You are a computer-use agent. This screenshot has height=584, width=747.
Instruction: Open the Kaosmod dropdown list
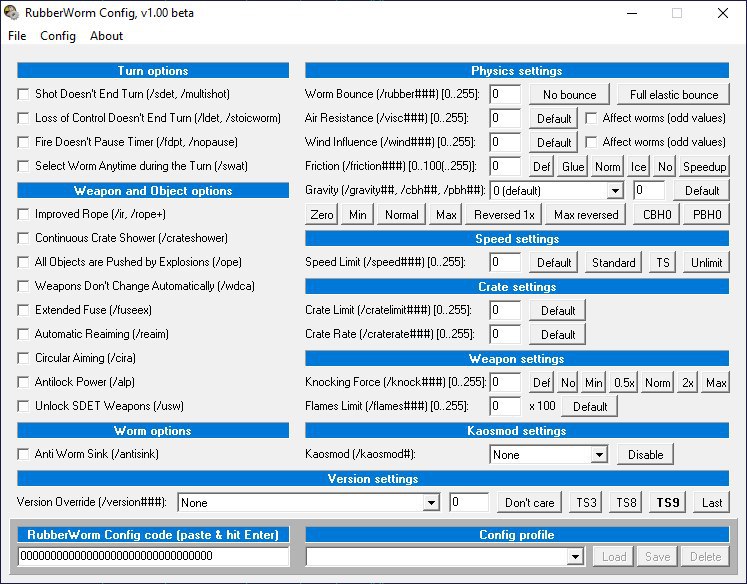click(x=599, y=454)
